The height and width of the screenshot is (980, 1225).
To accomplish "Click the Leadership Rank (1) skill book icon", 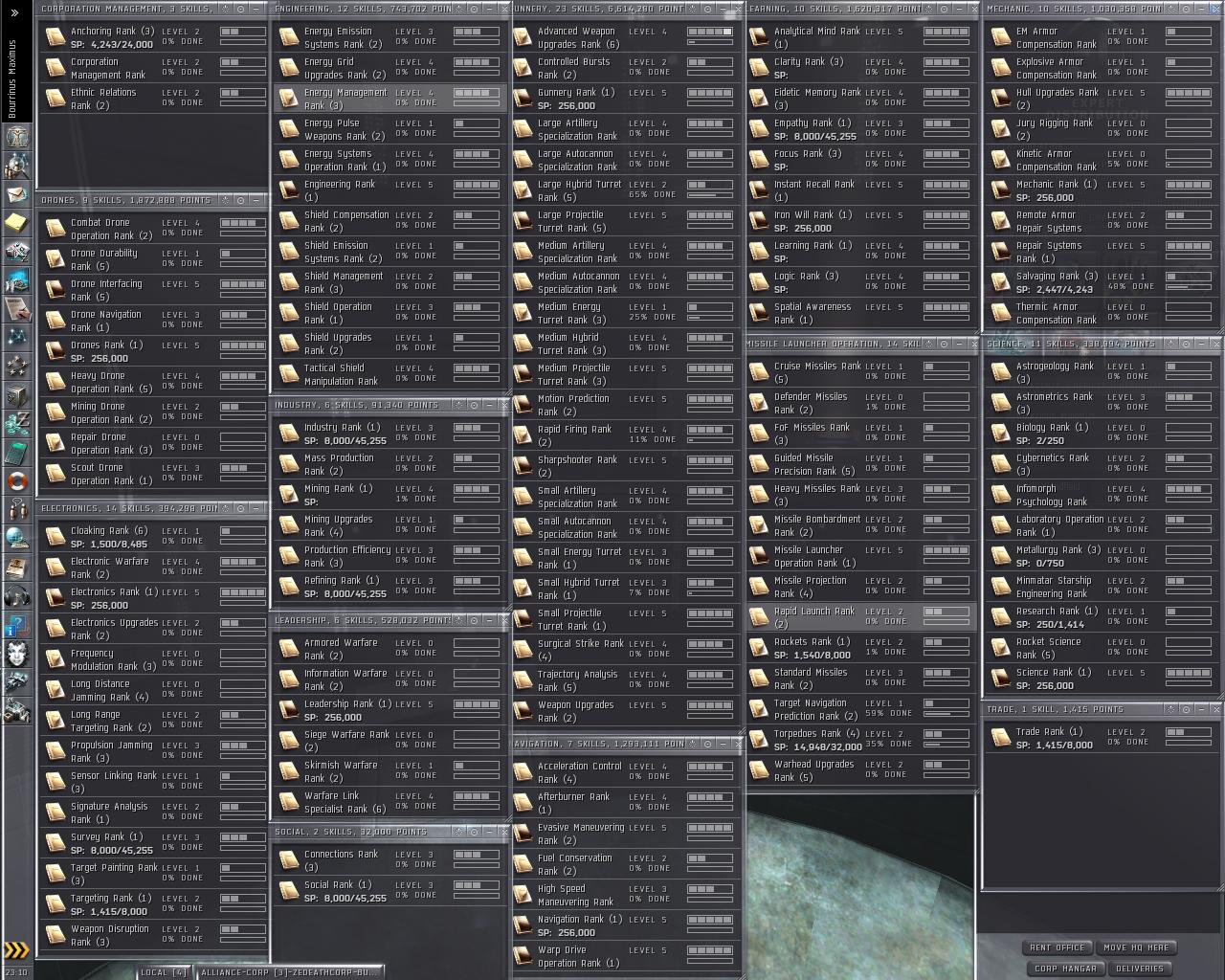I will (289, 710).
